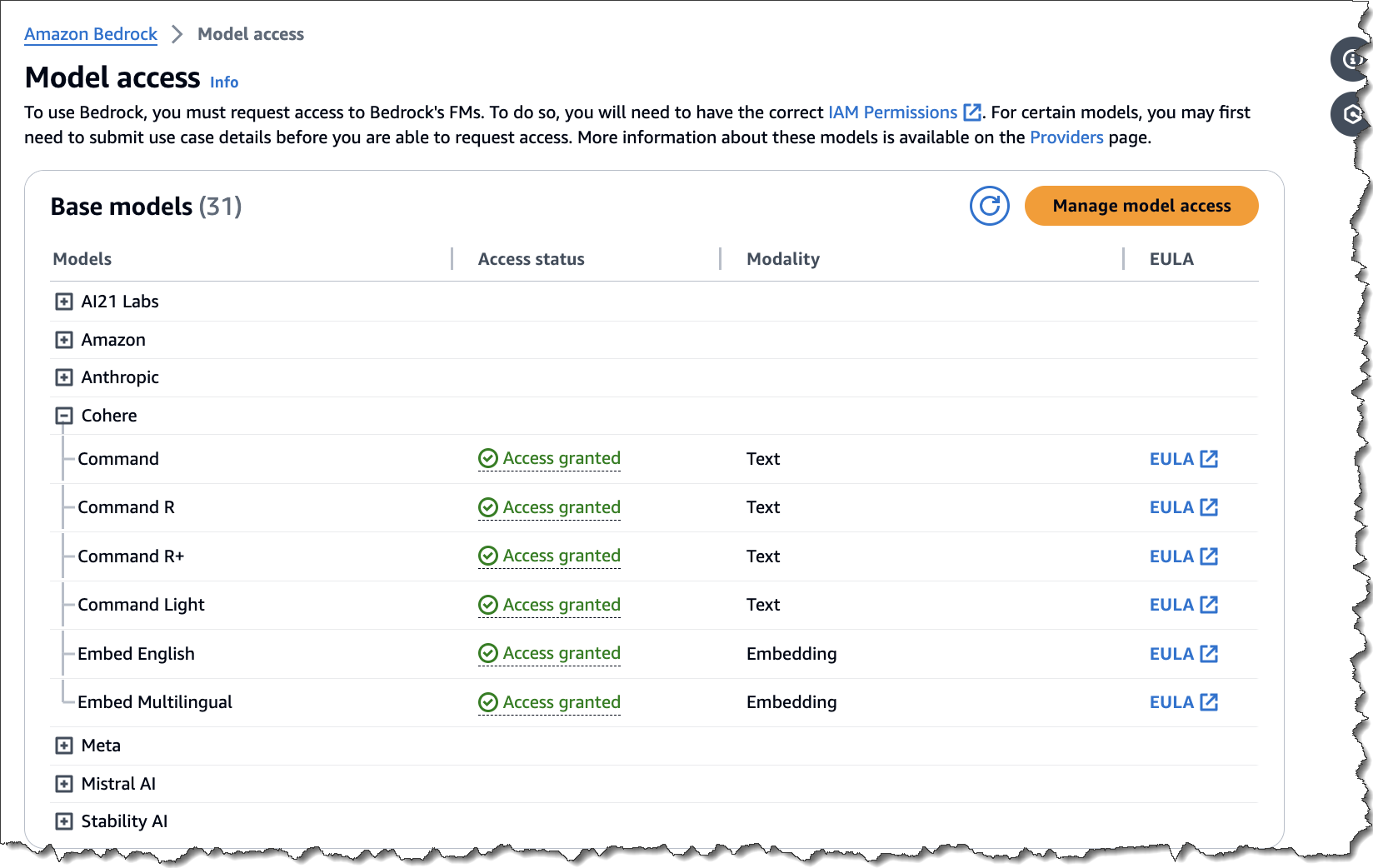Collapse the Cohere provider group
Screen dimensions: 1373x868
(64, 416)
